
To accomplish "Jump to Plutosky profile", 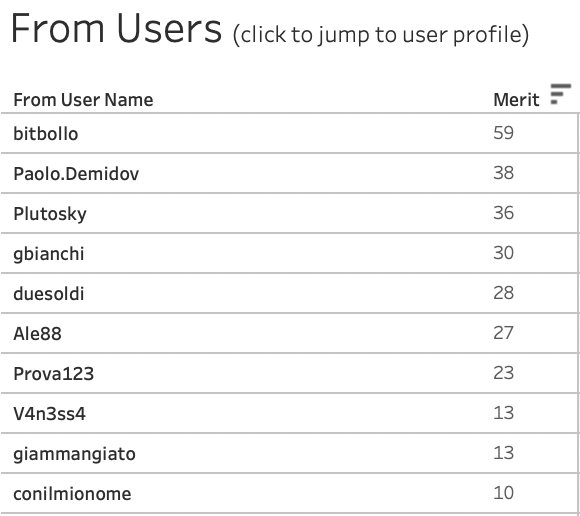I will point(50,214).
